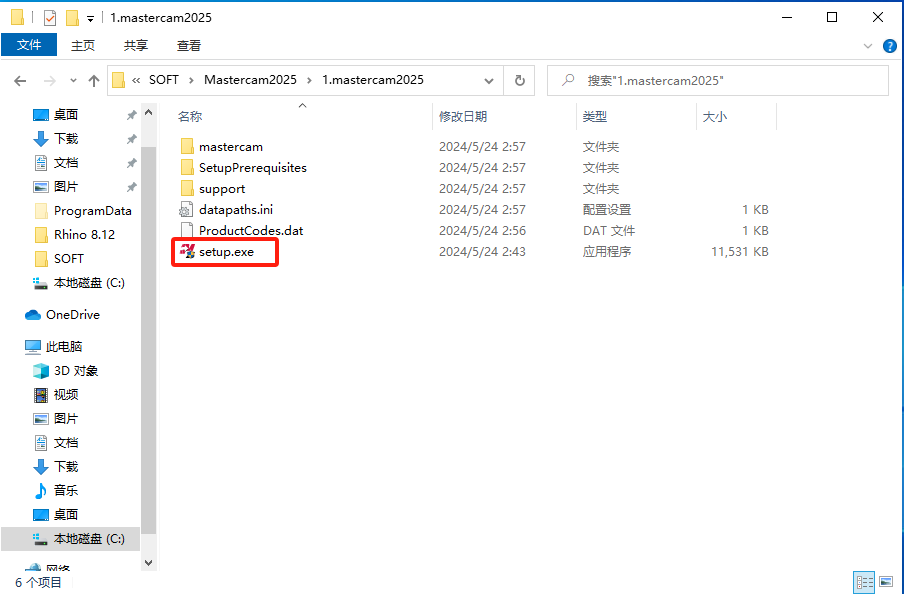Click date 2024/5/24 2:43
The height and width of the screenshot is (594, 904).
(482, 252)
